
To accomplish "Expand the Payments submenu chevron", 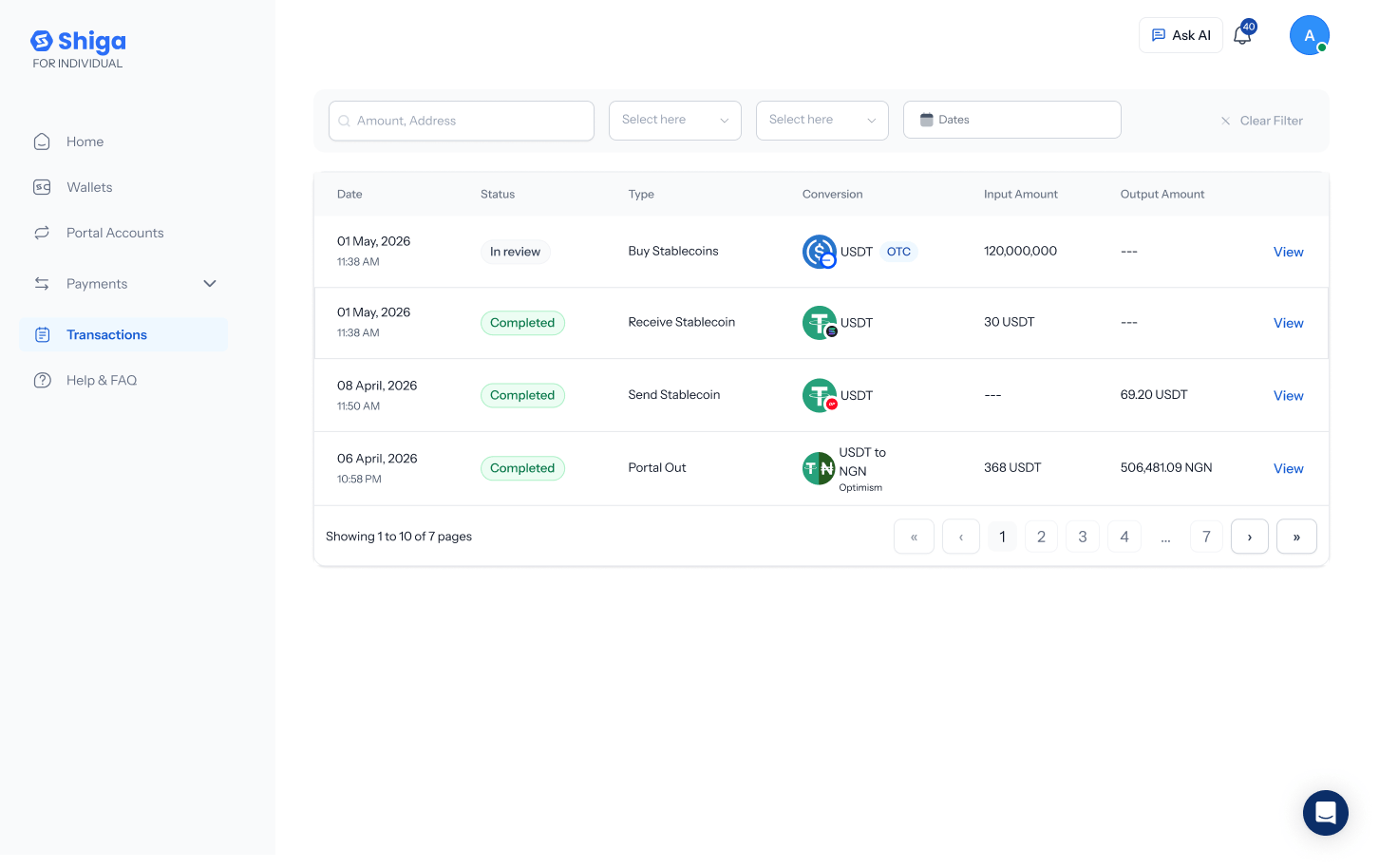I will [210, 284].
